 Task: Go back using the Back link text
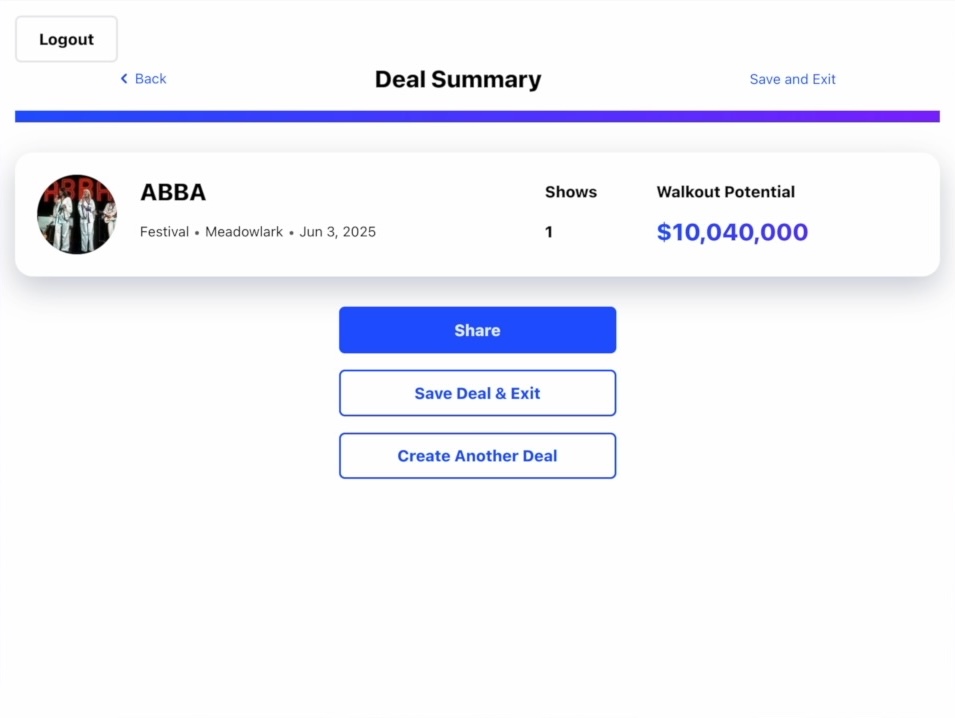(x=150, y=79)
